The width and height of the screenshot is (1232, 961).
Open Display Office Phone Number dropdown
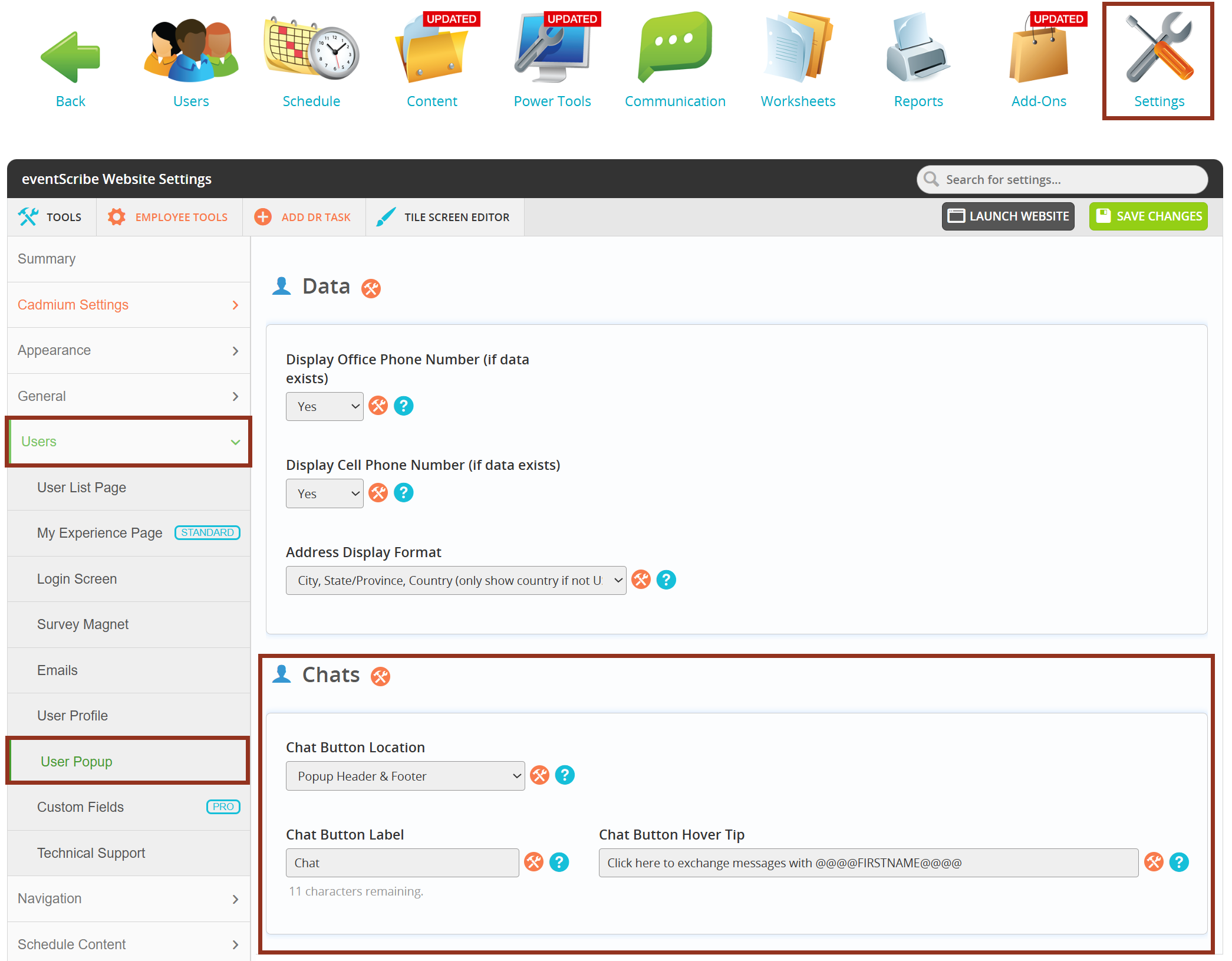pos(324,407)
